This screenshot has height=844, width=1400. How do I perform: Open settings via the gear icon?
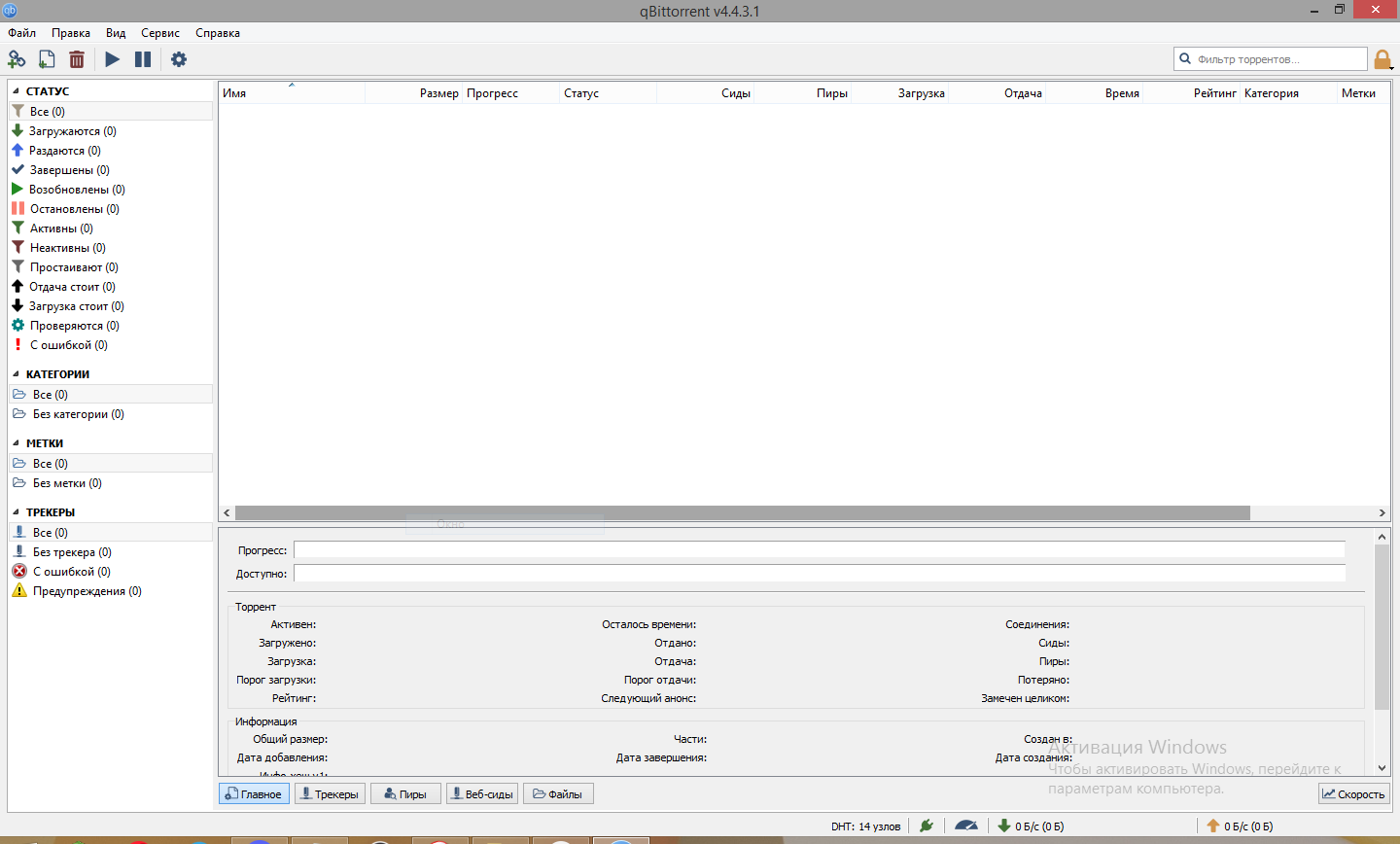(x=179, y=59)
